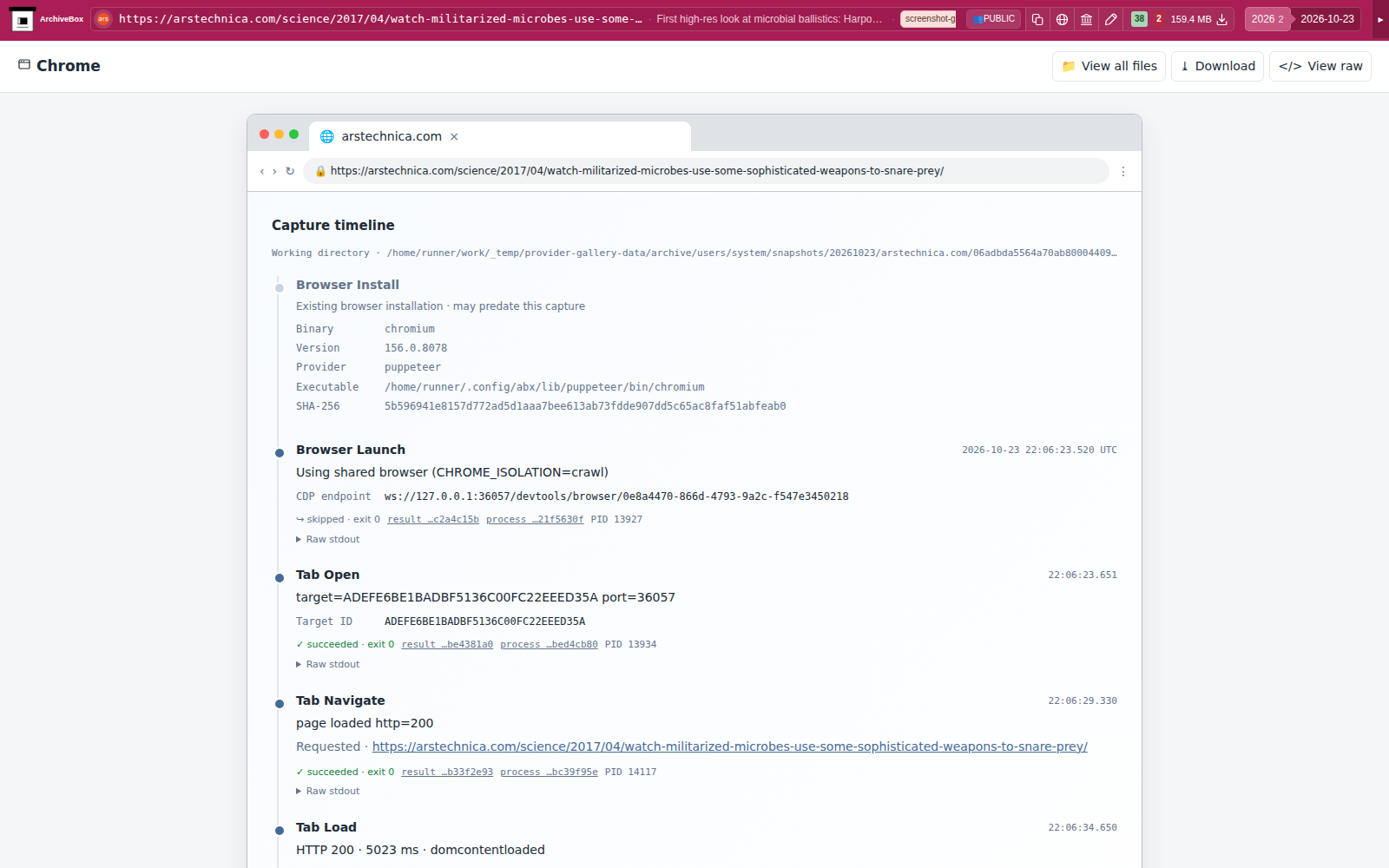Select the arstechnica.com browser tab
The height and width of the screenshot is (868, 1389).
500,136
